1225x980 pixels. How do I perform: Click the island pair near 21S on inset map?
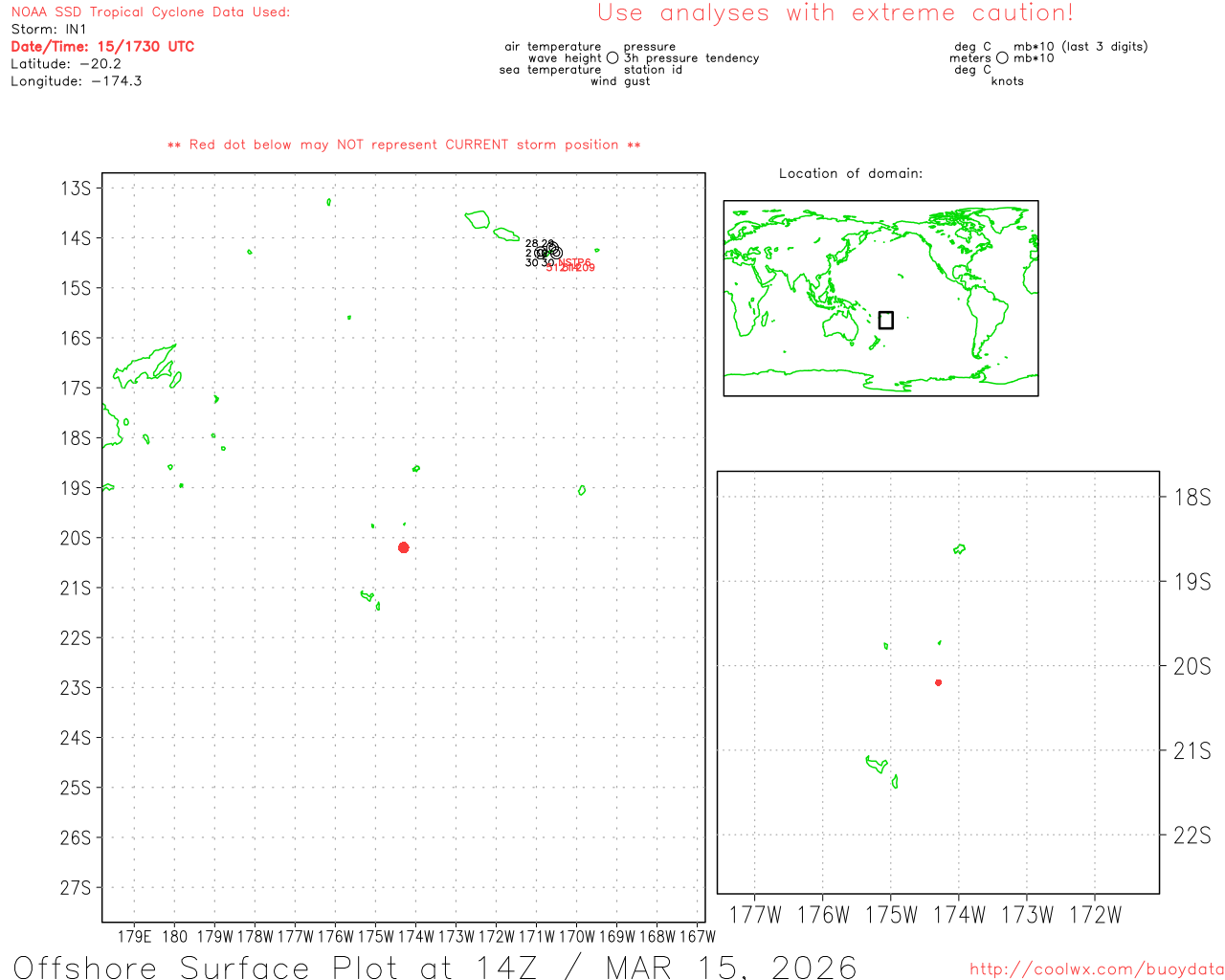[x=880, y=768]
